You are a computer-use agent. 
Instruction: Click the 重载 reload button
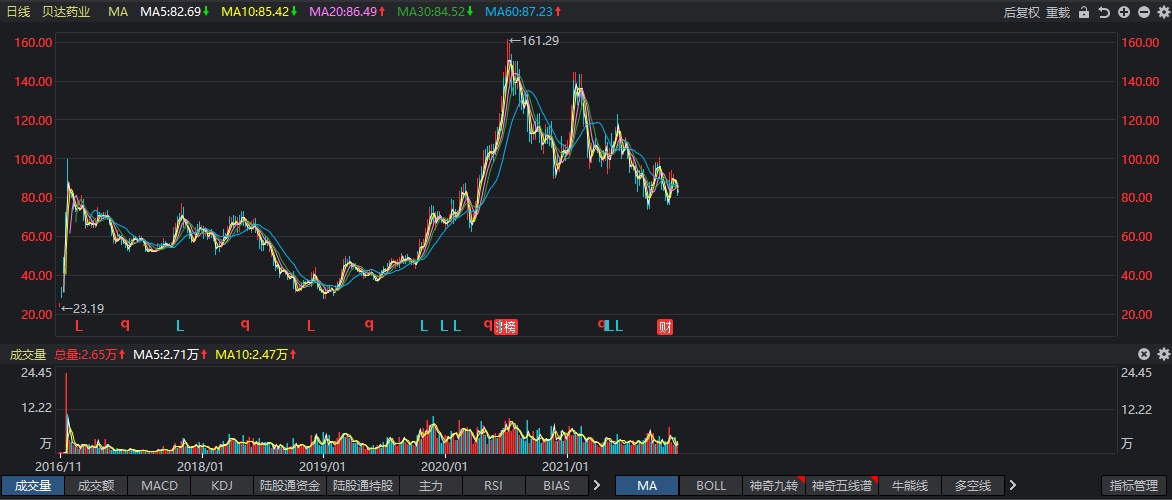coord(1060,12)
